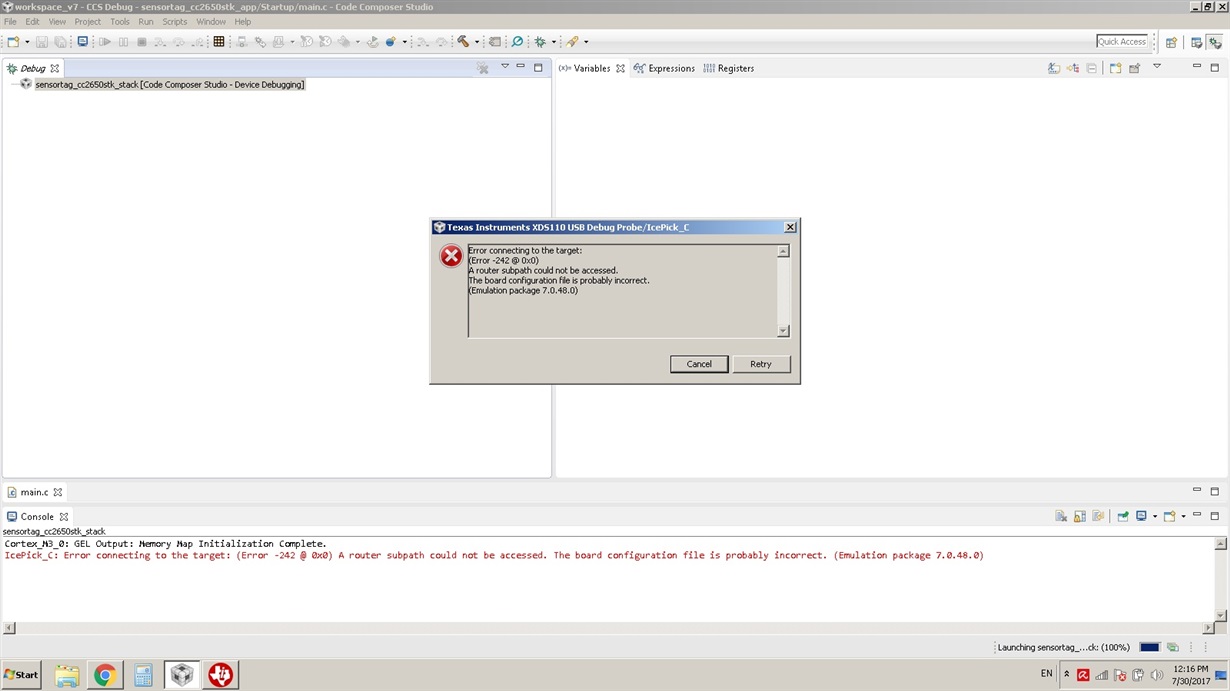This screenshot has width=1230, height=691.
Task: Toggle the Pin Console icon
Action: click(1123, 516)
